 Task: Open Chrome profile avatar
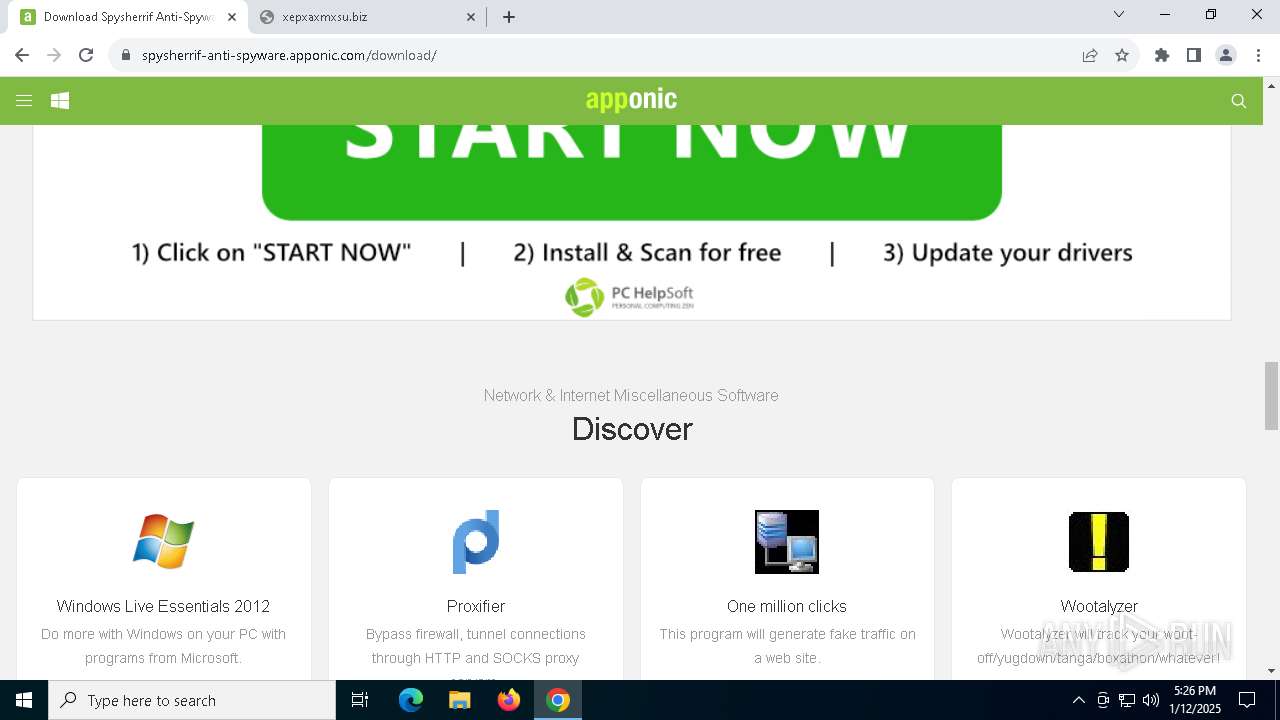point(1226,55)
